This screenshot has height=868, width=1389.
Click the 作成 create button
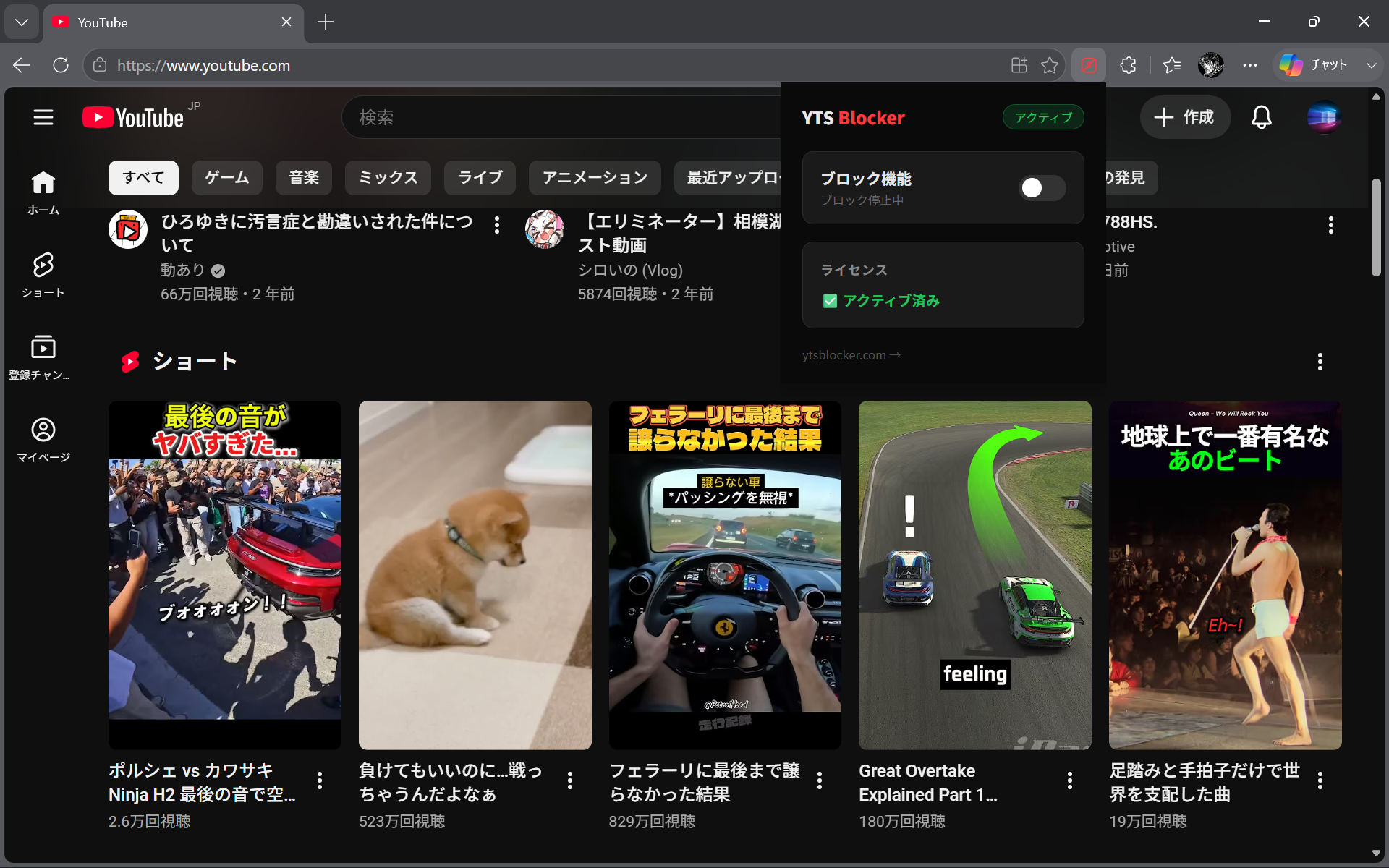click(1185, 117)
